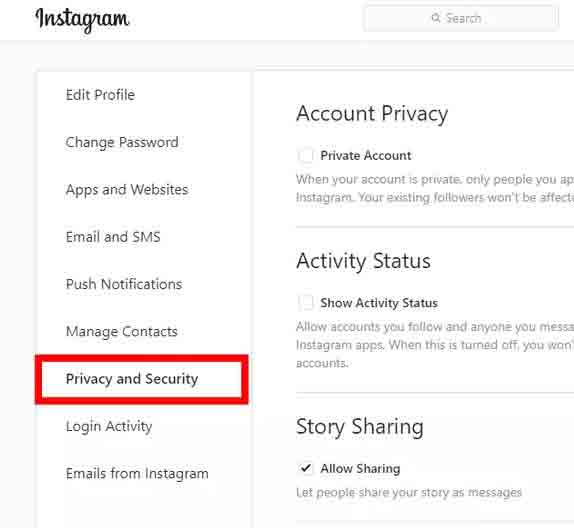Enable the Private Account checkbox
Image resolution: width=574 pixels, height=528 pixels.
[x=305, y=155]
